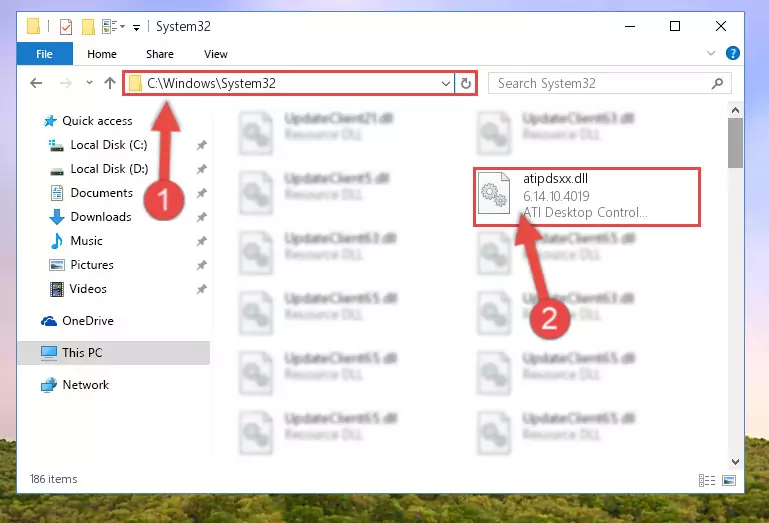Click the atipdsxx.dll gear file icon
The image size is (769, 523).
(494, 193)
